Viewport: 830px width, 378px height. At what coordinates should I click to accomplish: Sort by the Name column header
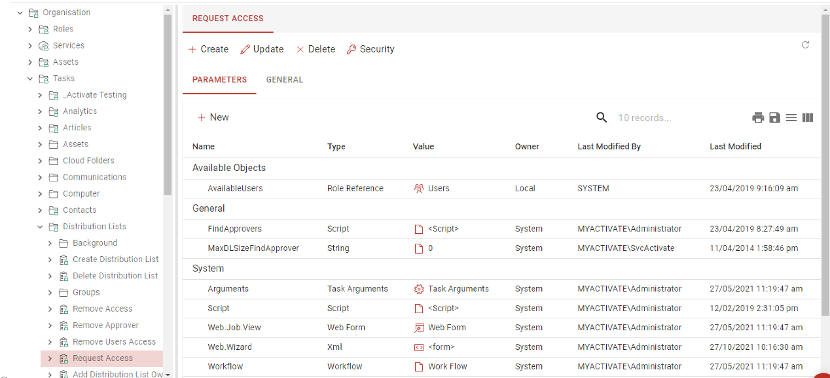pyautogui.click(x=203, y=147)
